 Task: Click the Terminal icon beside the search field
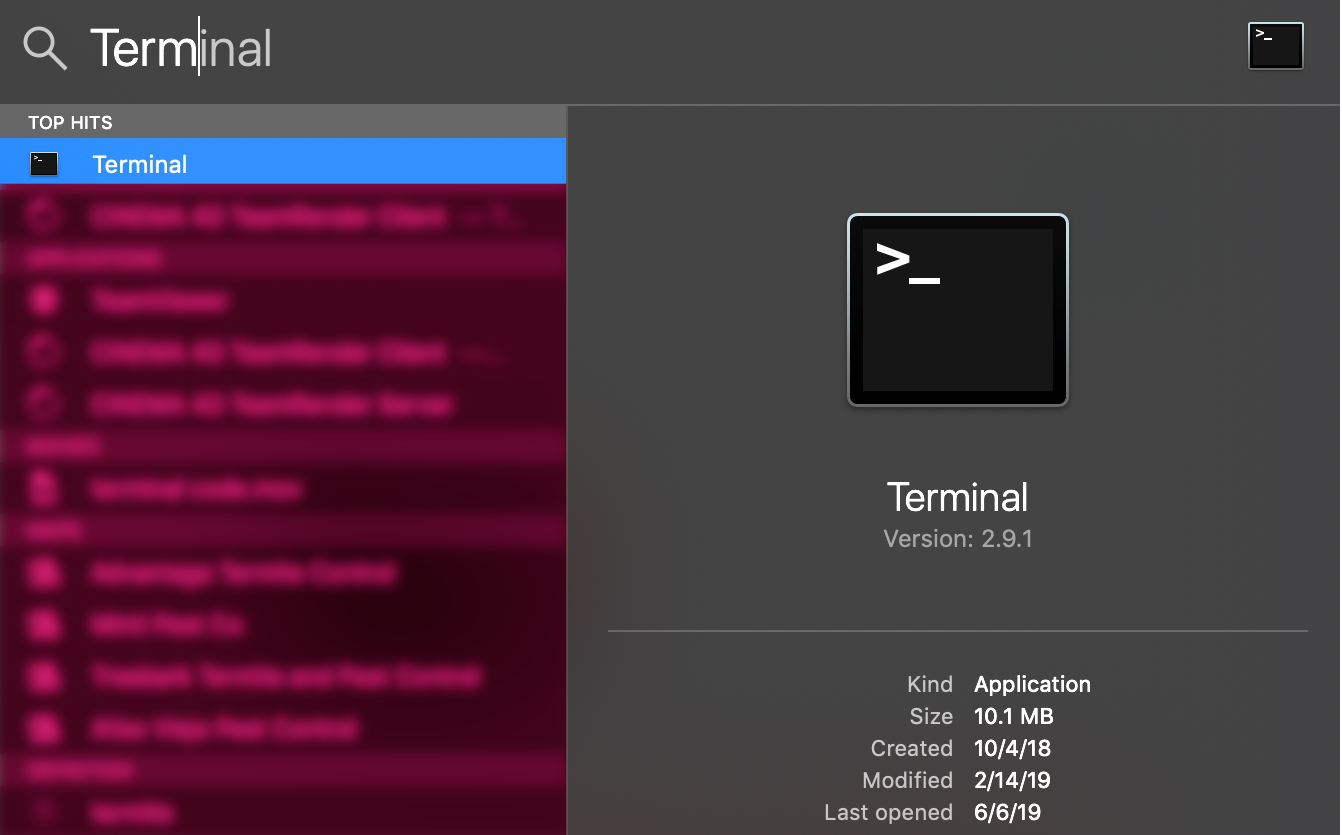click(1275, 46)
